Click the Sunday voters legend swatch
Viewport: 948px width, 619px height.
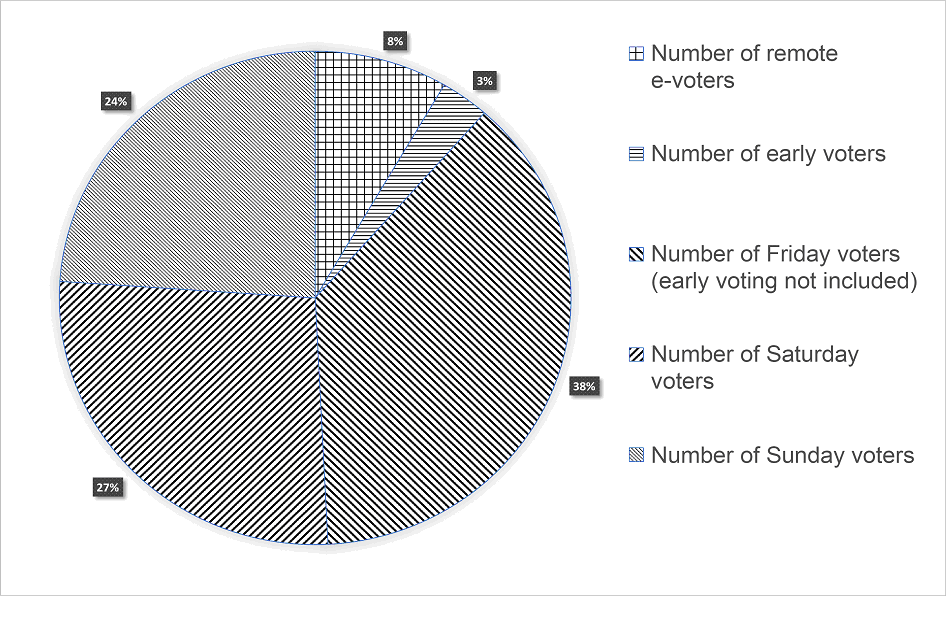637,456
